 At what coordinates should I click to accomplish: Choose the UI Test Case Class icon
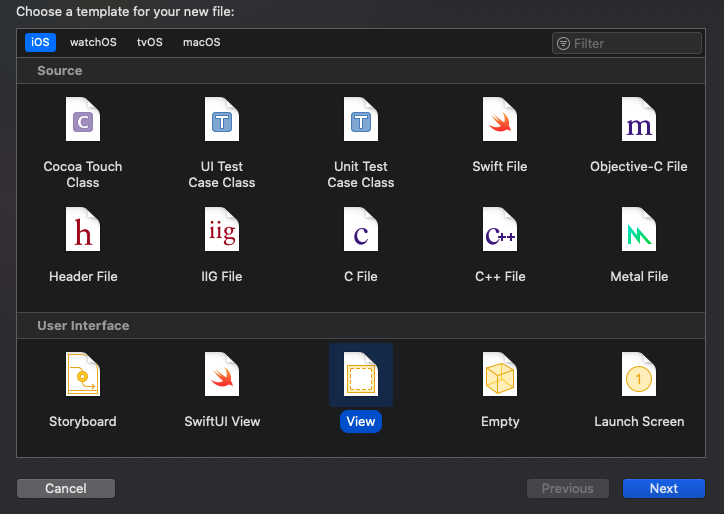pyautogui.click(x=222, y=119)
